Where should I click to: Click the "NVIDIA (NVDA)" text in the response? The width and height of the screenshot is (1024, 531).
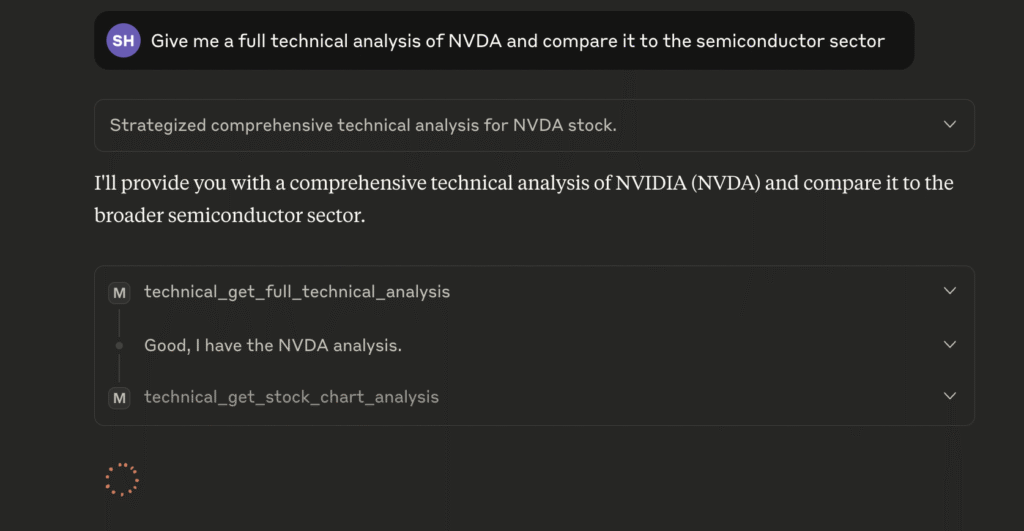point(688,183)
